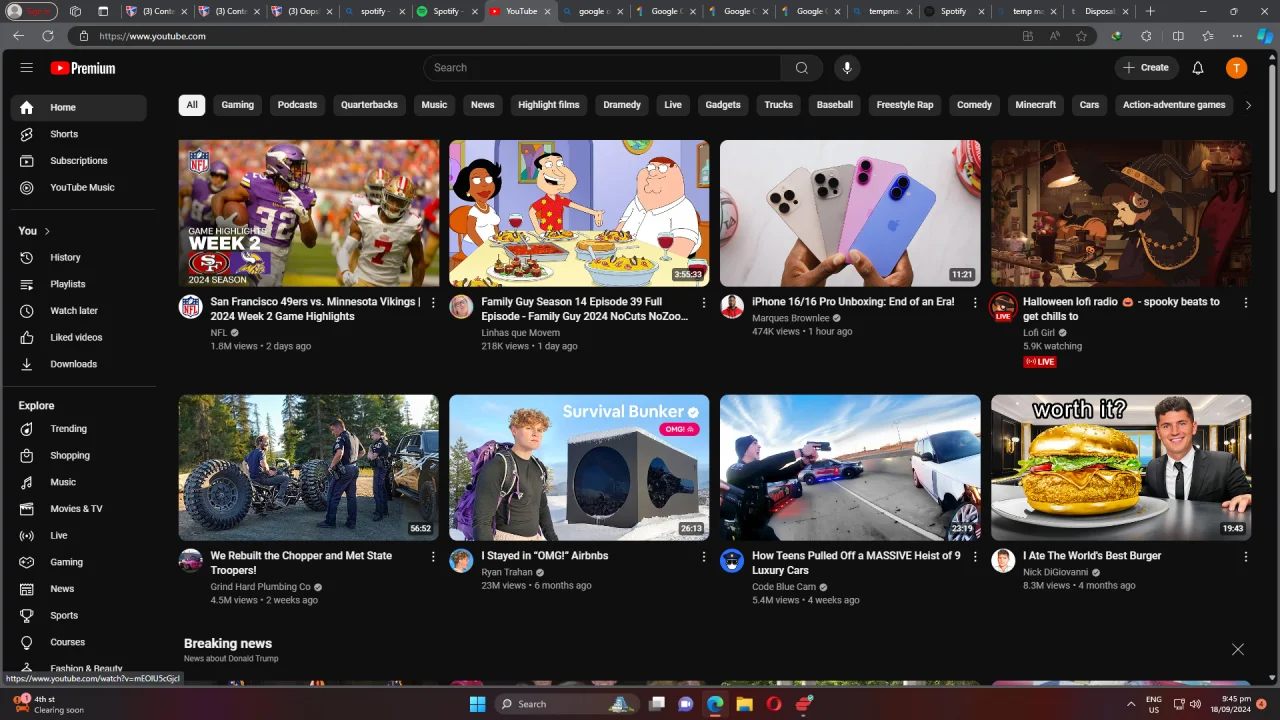Viewport: 1280px width, 720px height.
Task: Click the search magnifier button
Action: 801,68
